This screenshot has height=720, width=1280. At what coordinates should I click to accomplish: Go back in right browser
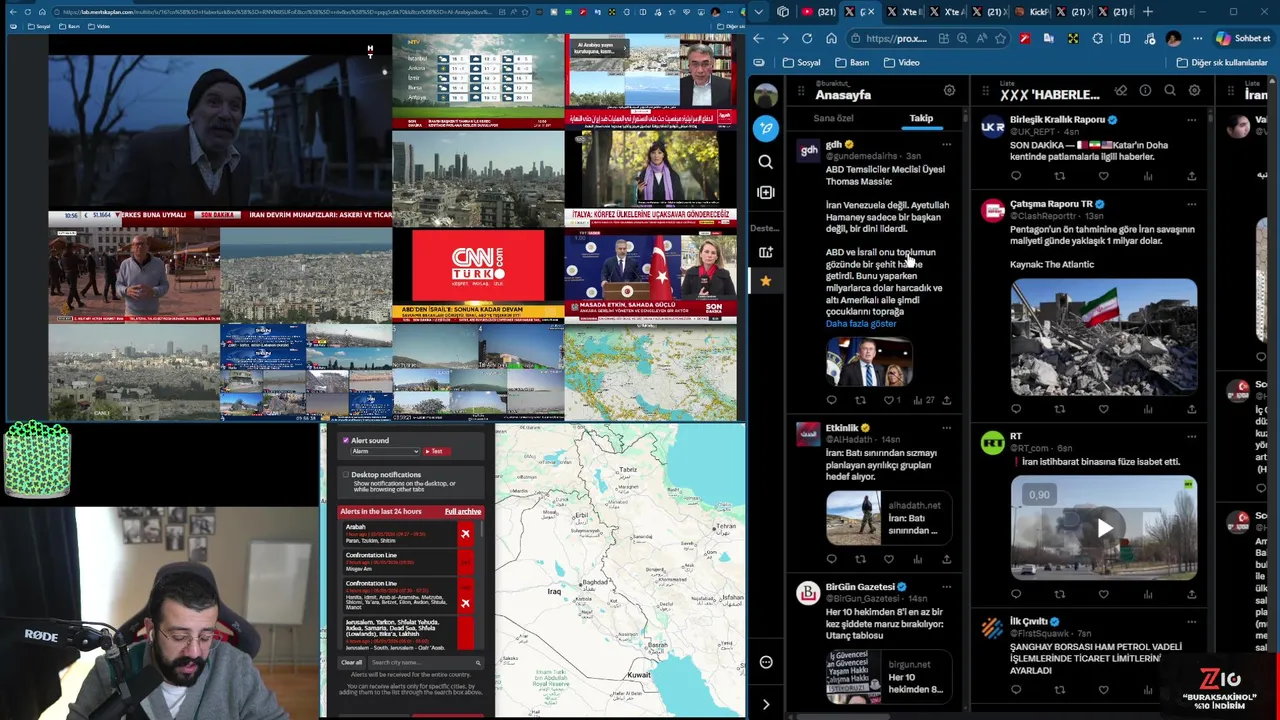click(x=759, y=38)
